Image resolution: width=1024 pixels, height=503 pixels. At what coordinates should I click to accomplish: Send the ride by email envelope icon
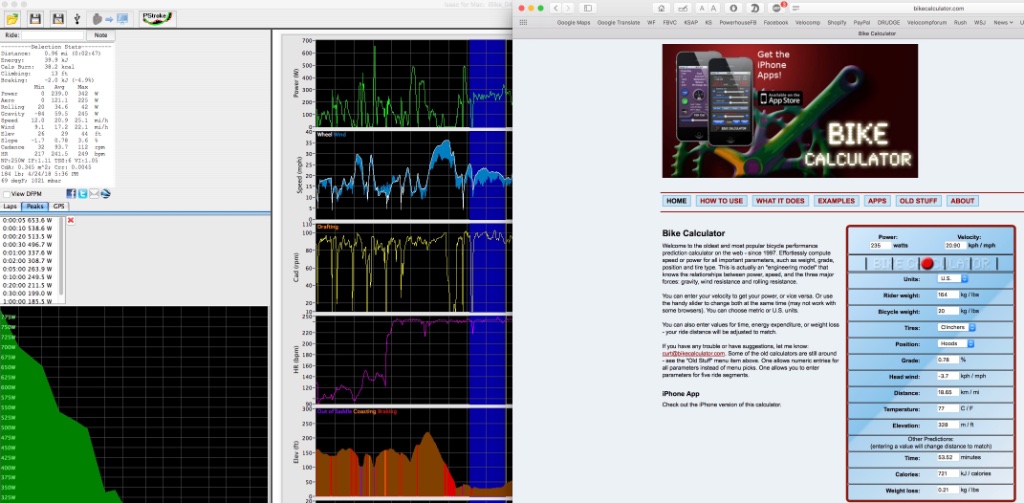[94, 194]
